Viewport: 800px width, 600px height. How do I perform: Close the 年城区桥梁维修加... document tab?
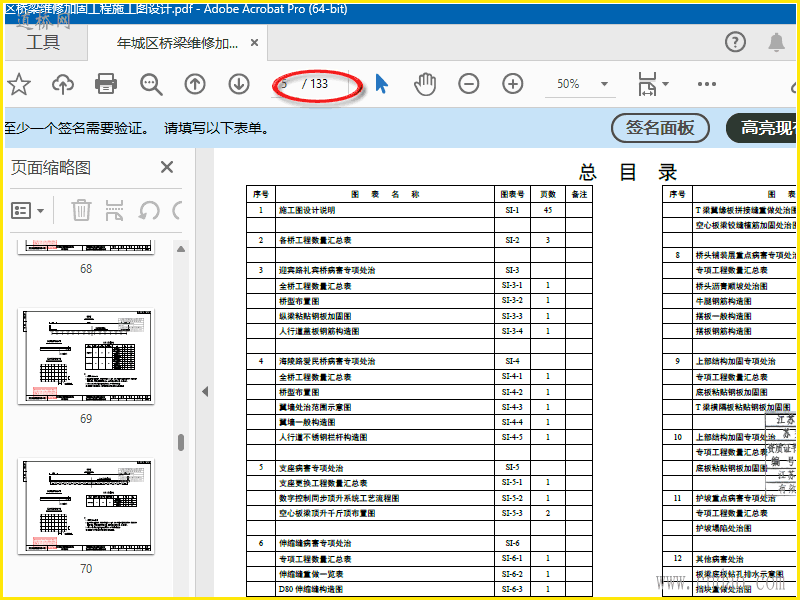pos(254,43)
